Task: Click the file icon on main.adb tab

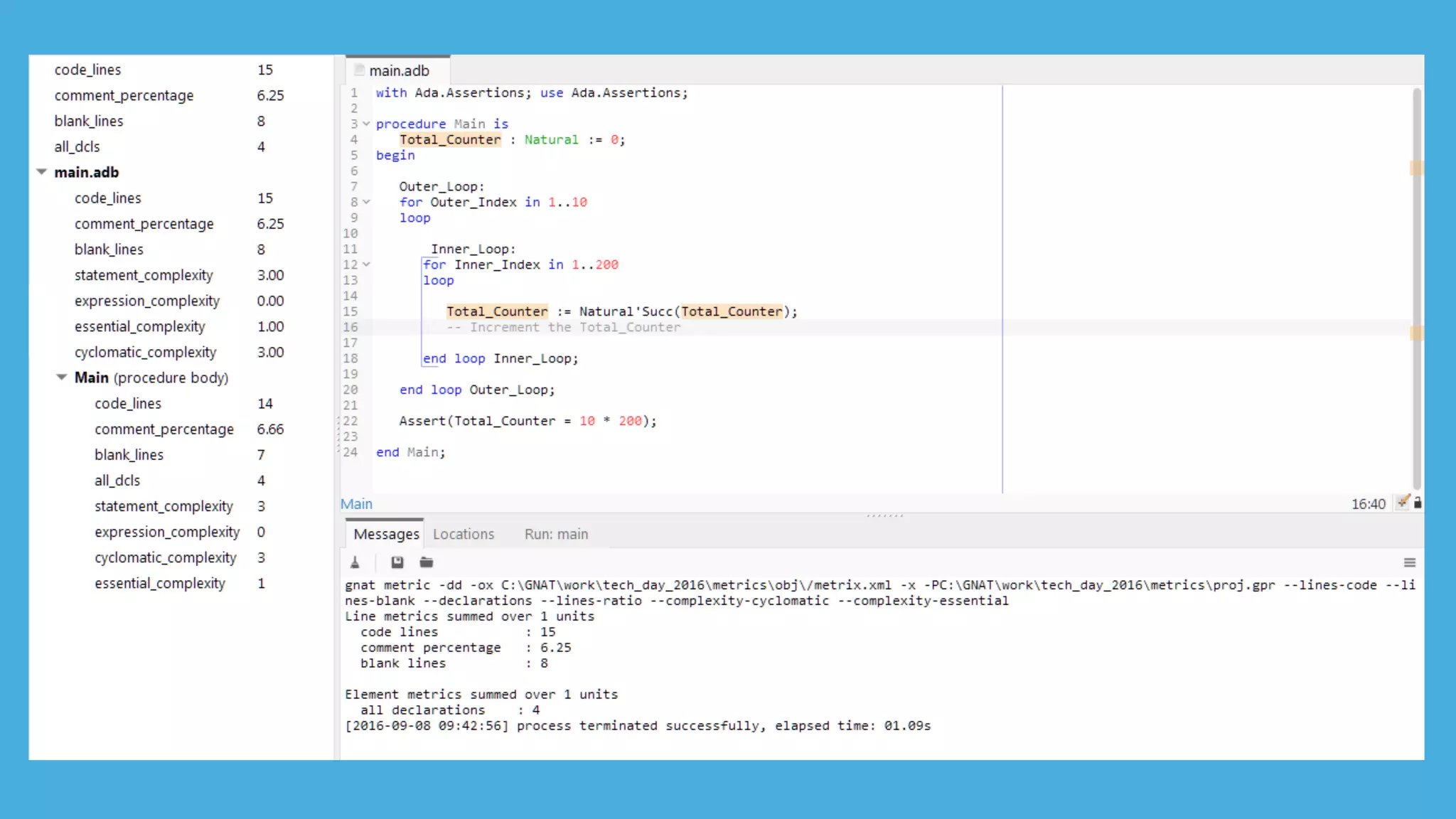Action: pyautogui.click(x=360, y=70)
